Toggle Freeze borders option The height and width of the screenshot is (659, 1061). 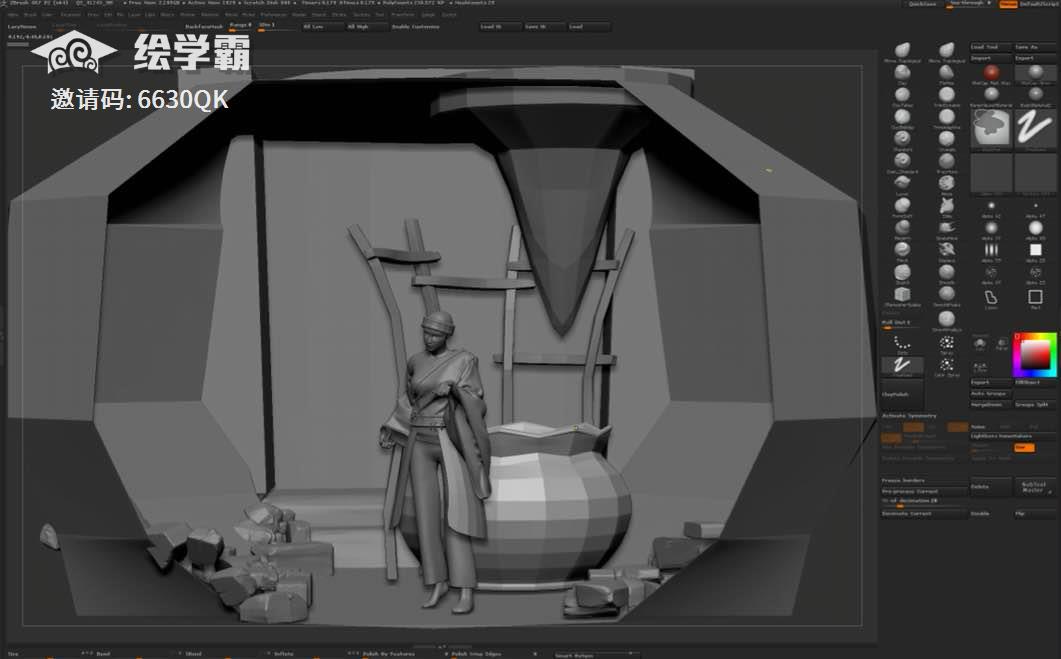(903, 480)
